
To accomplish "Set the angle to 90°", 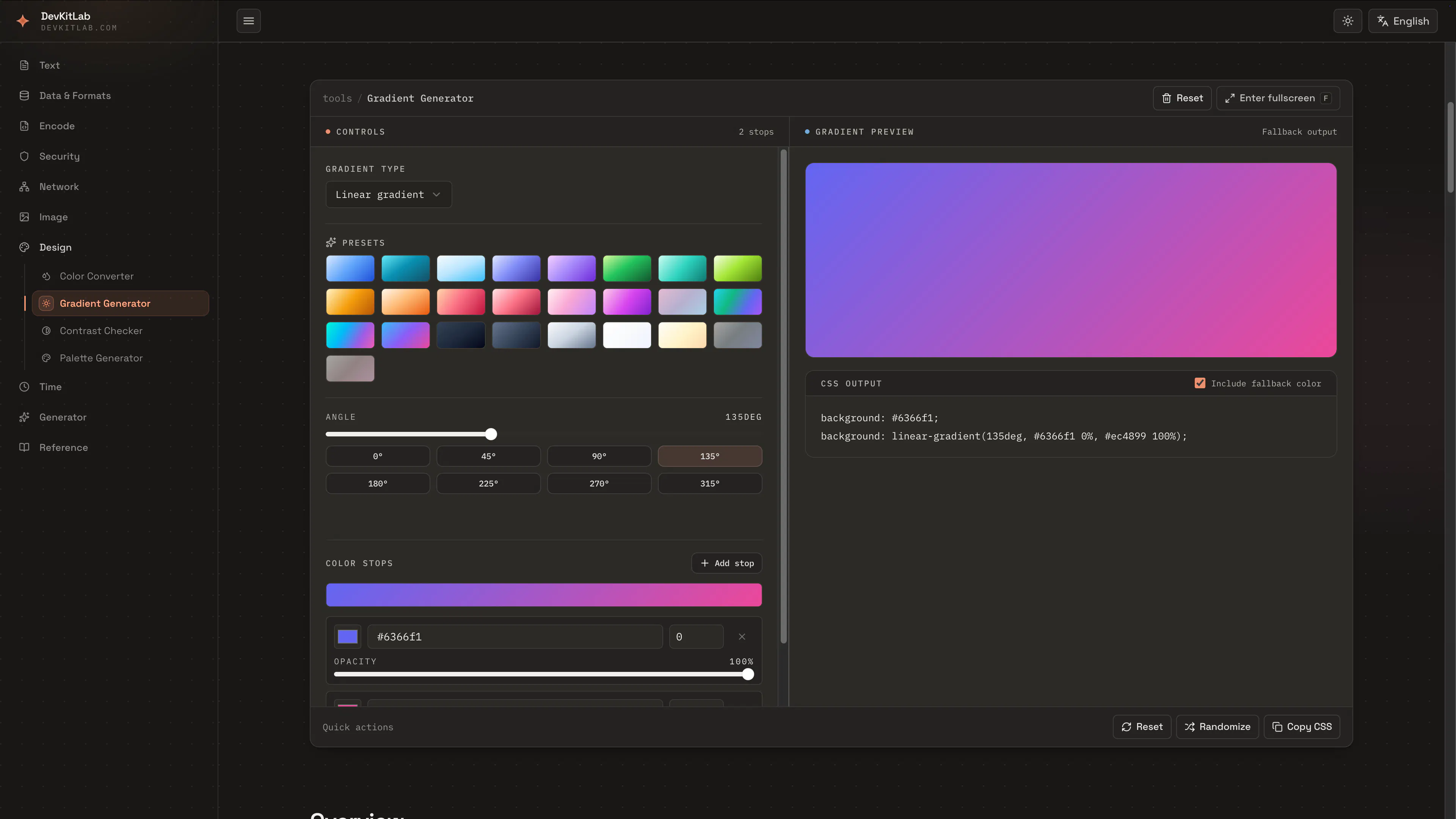I will click(599, 456).
